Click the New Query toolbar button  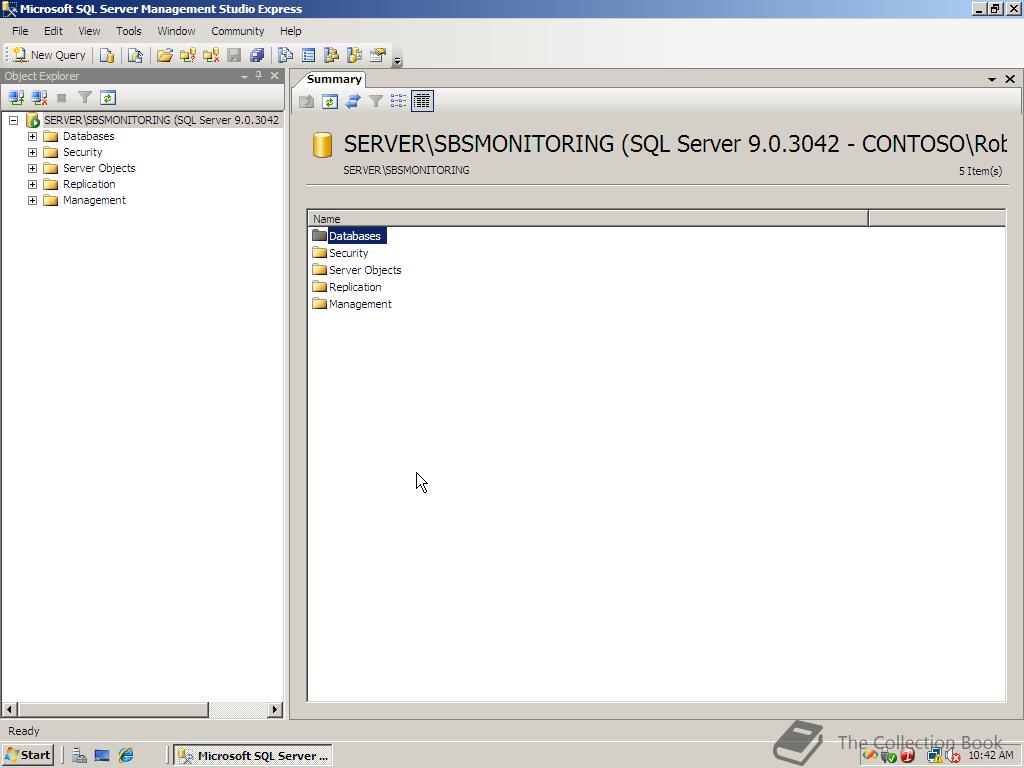pos(50,55)
